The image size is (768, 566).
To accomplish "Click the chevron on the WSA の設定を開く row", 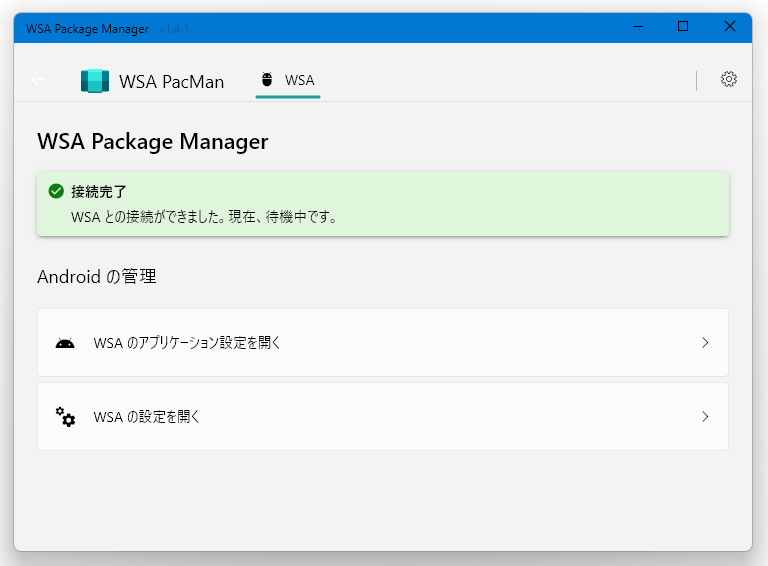I will click(705, 417).
